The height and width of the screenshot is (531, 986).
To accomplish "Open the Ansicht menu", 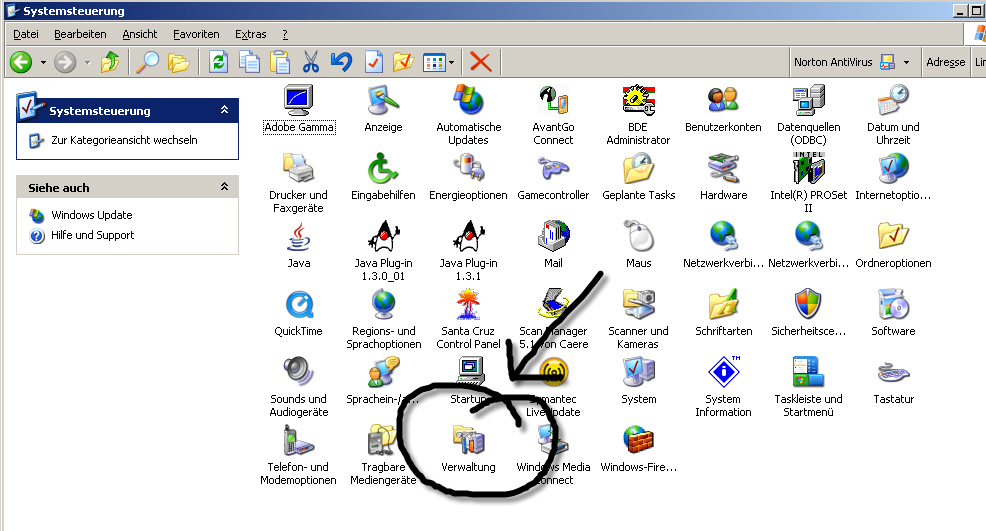I will [140, 34].
